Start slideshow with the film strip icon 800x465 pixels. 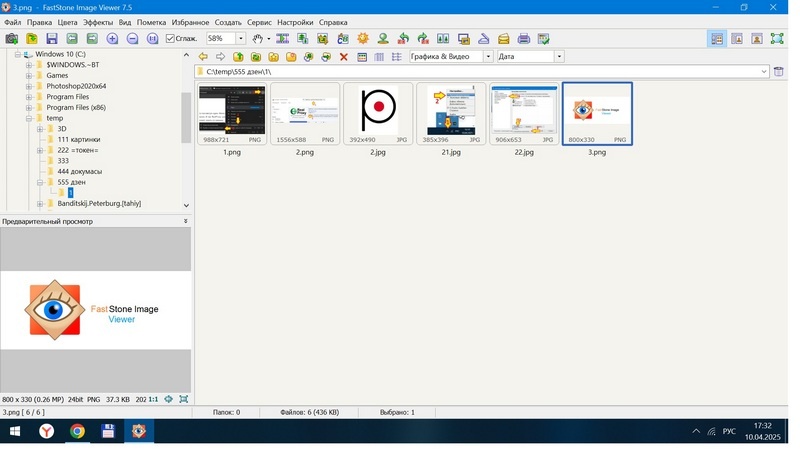click(282, 39)
